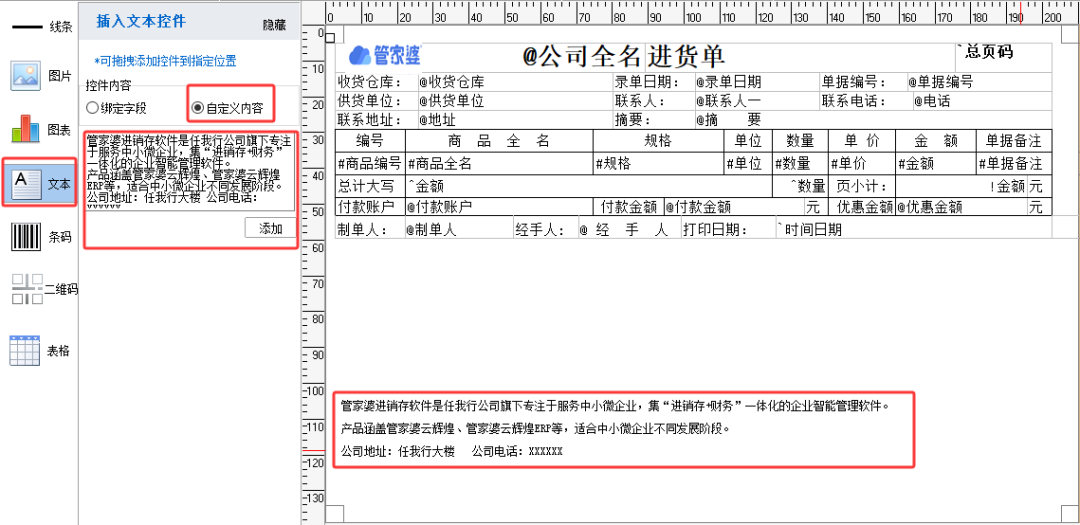The image size is (1080, 525).
Task: Select the 表格 table control
Action: pyautogui.click(x=39, y=351)
